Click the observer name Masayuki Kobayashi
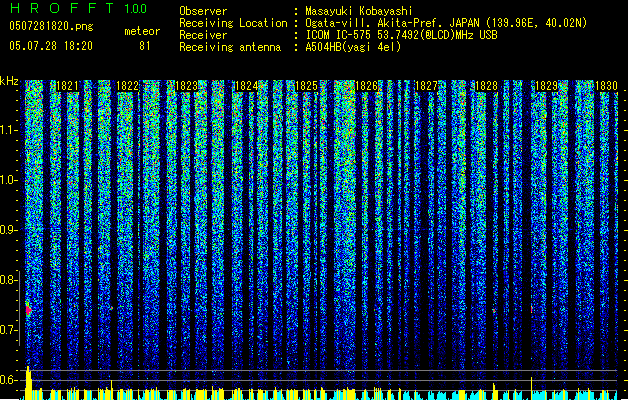629x400 pixels. click(x=359, y=11)
